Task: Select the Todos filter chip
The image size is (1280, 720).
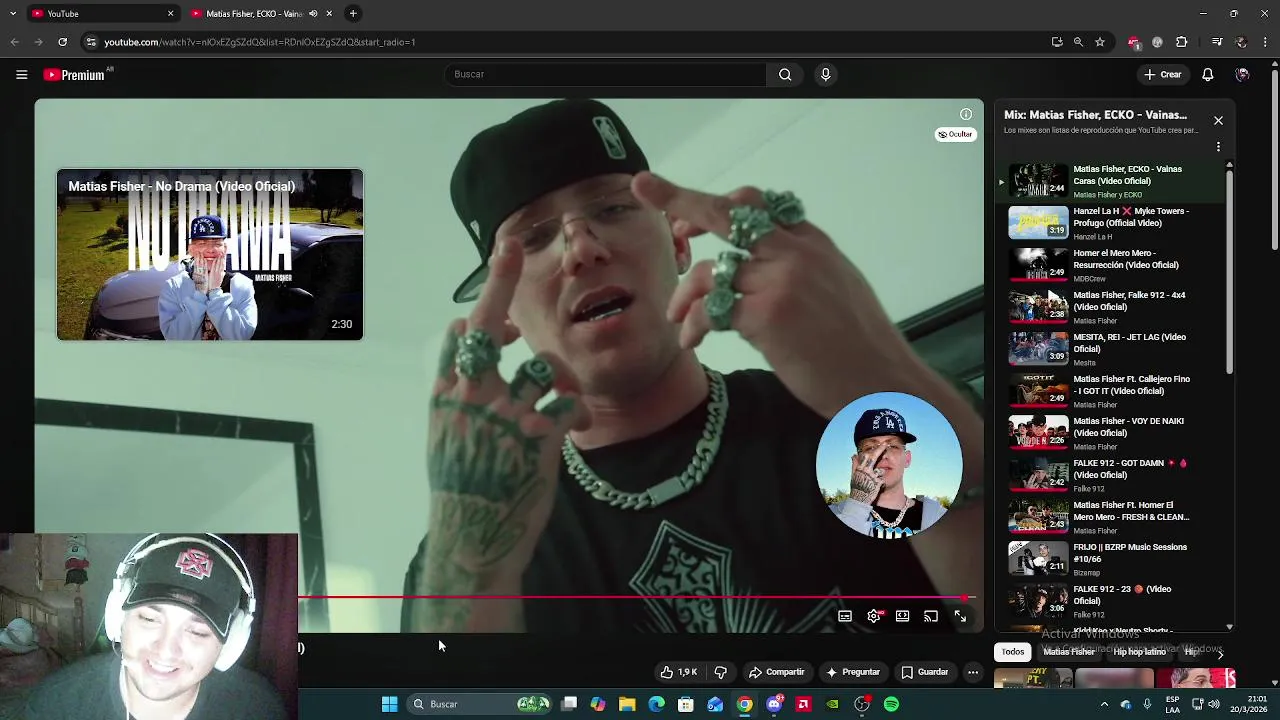Action: (1013, 652)
